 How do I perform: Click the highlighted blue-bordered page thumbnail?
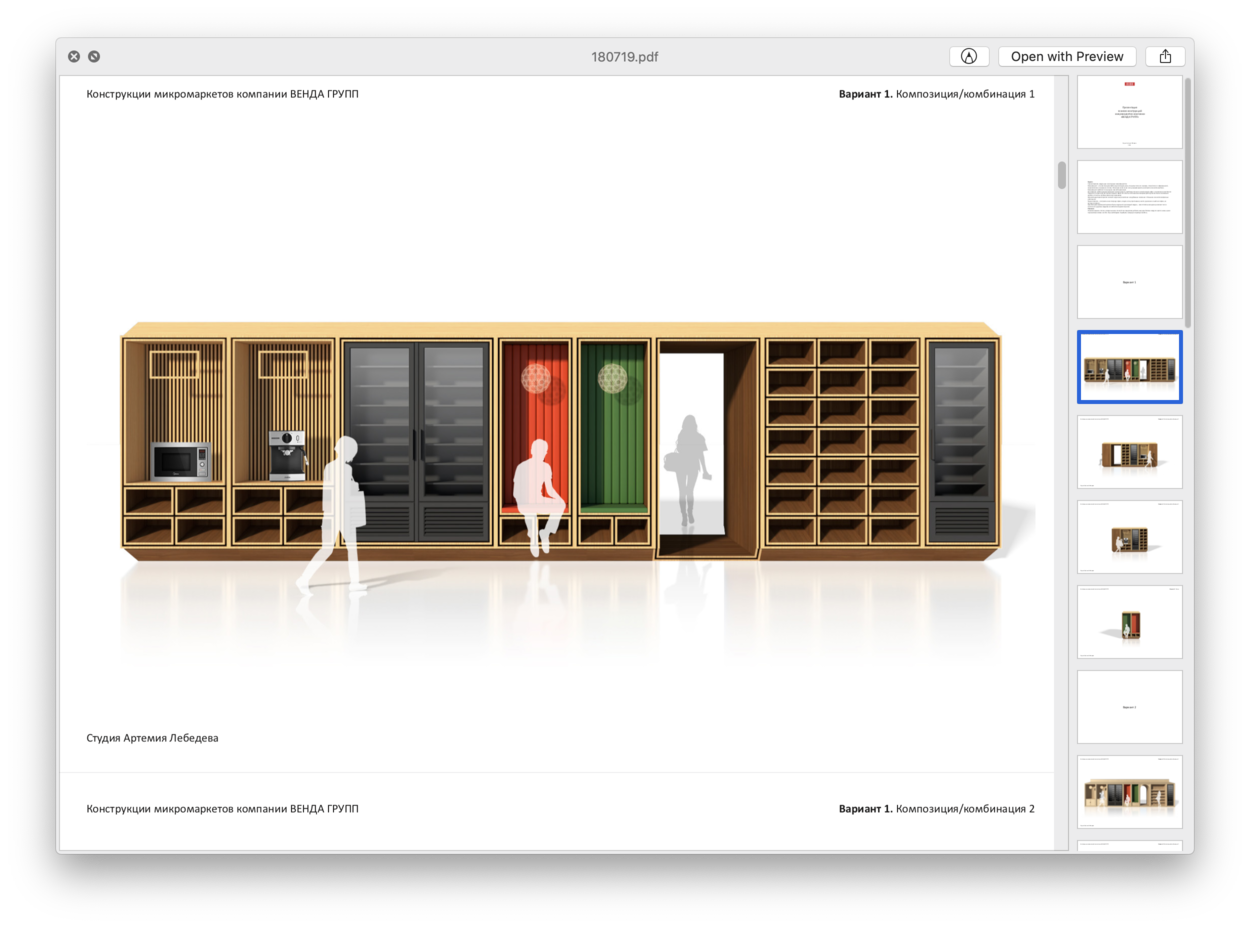1129,367
